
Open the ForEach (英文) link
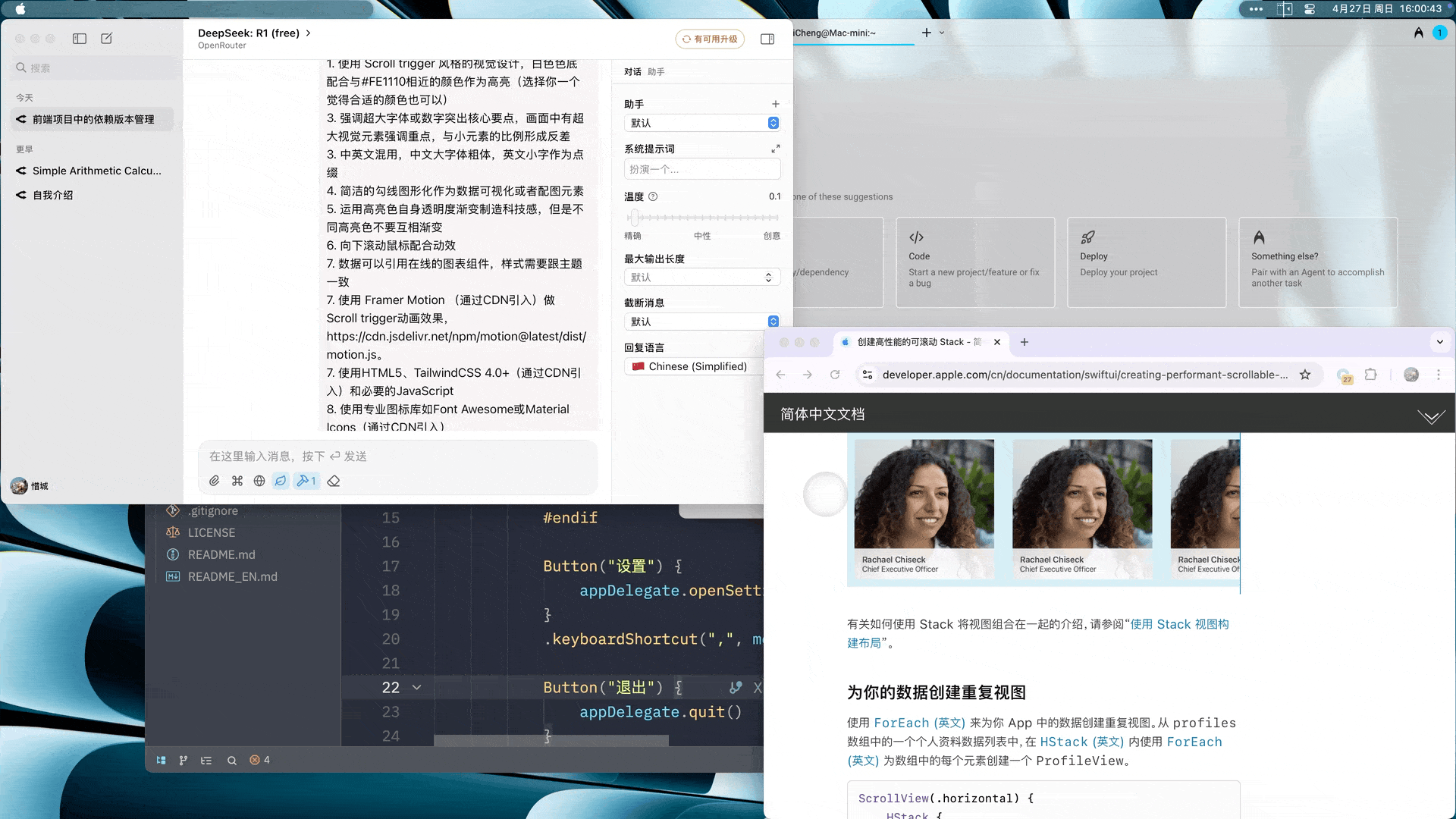pyautogui.click(x=919, y=723)
